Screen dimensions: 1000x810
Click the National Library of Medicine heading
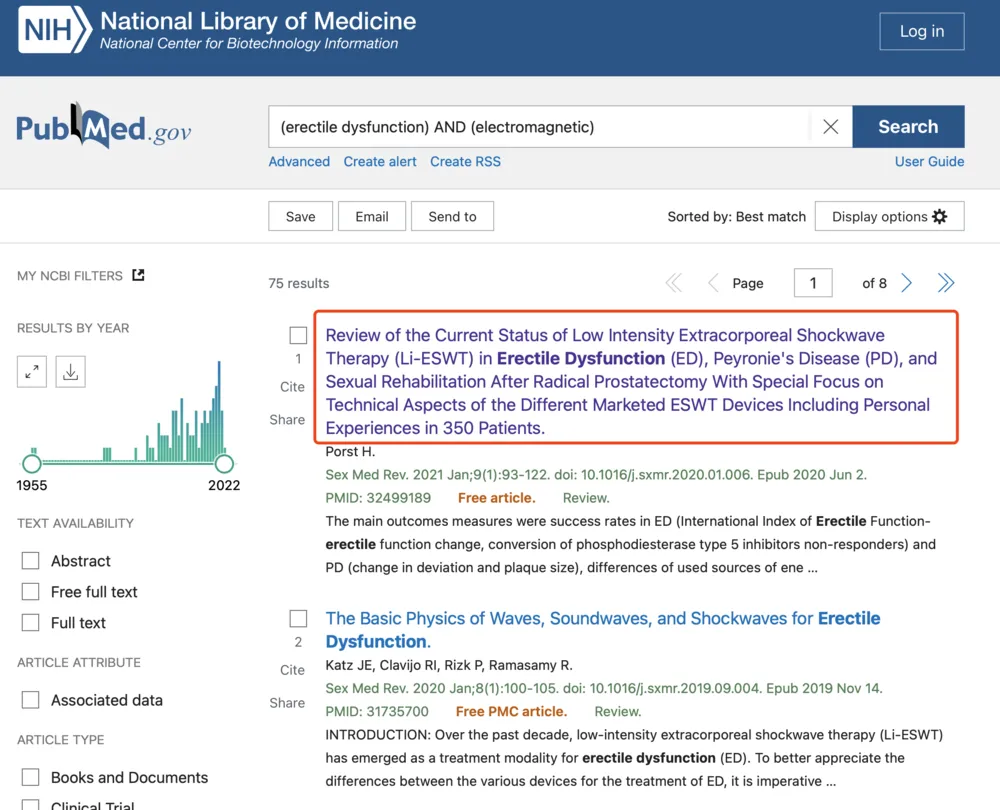tap(258, 21)
